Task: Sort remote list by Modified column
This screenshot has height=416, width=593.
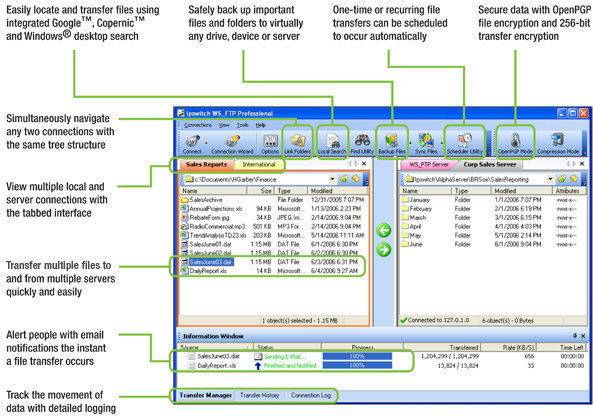Action: [x=522, y=191]
